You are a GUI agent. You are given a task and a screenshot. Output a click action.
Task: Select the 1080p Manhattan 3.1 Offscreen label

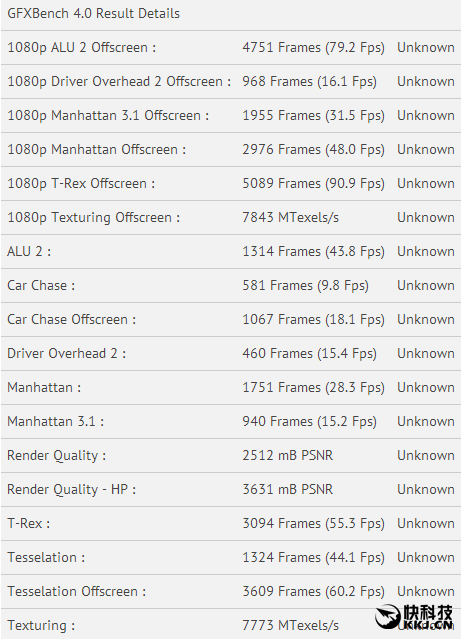(x=108, y=116)
